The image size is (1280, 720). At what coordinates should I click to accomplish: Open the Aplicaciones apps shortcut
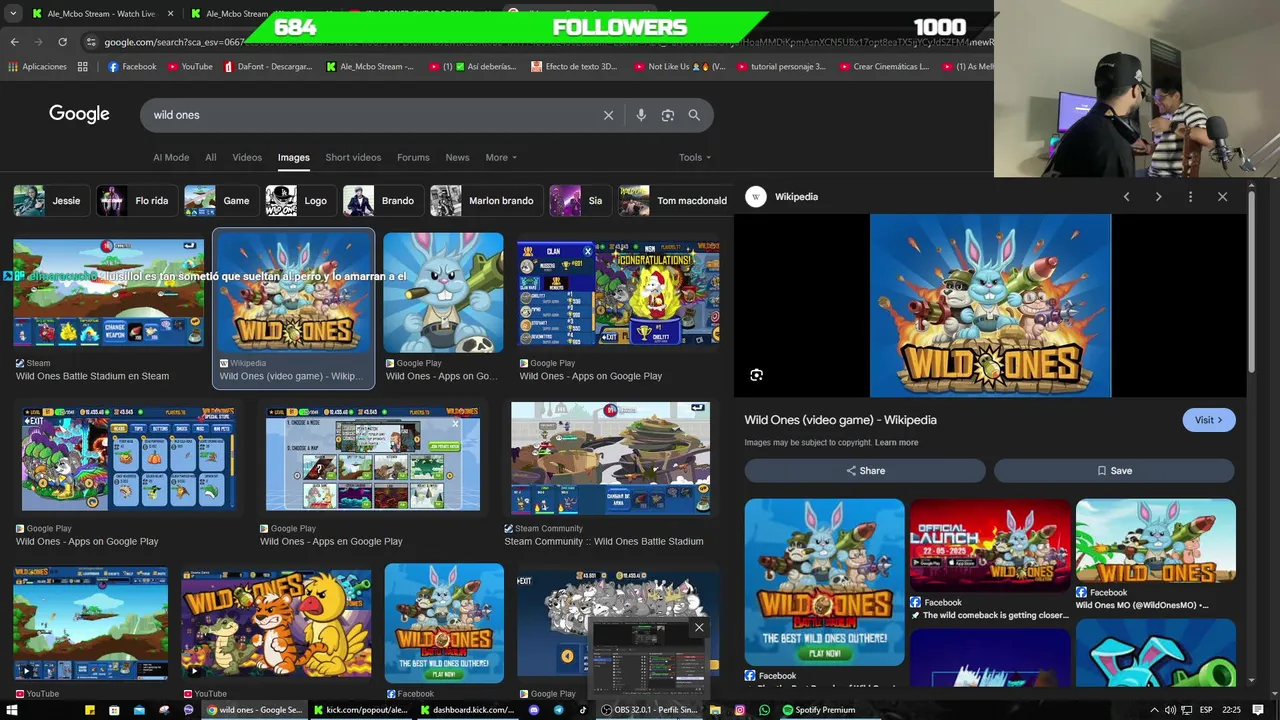37,67
